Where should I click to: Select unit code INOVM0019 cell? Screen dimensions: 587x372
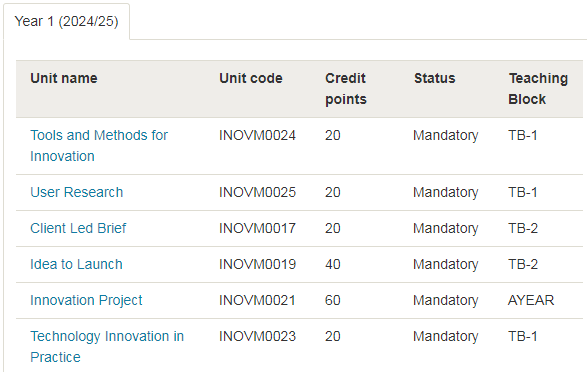(x=257, y=264)
